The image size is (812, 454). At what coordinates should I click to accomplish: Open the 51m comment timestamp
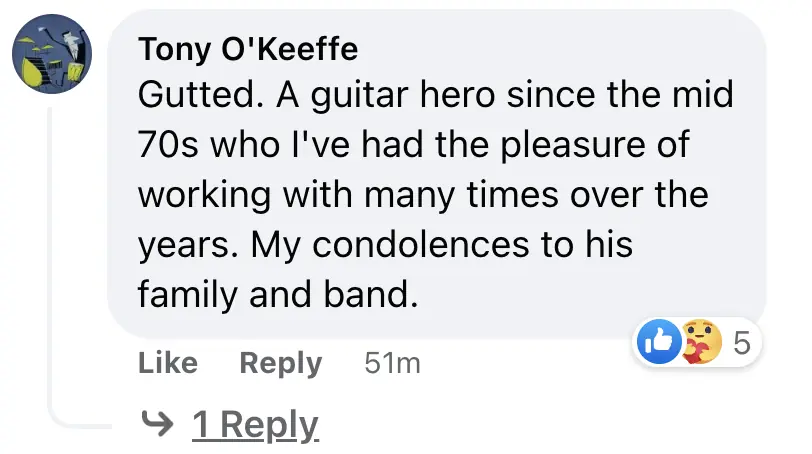(x=392, y=364)
